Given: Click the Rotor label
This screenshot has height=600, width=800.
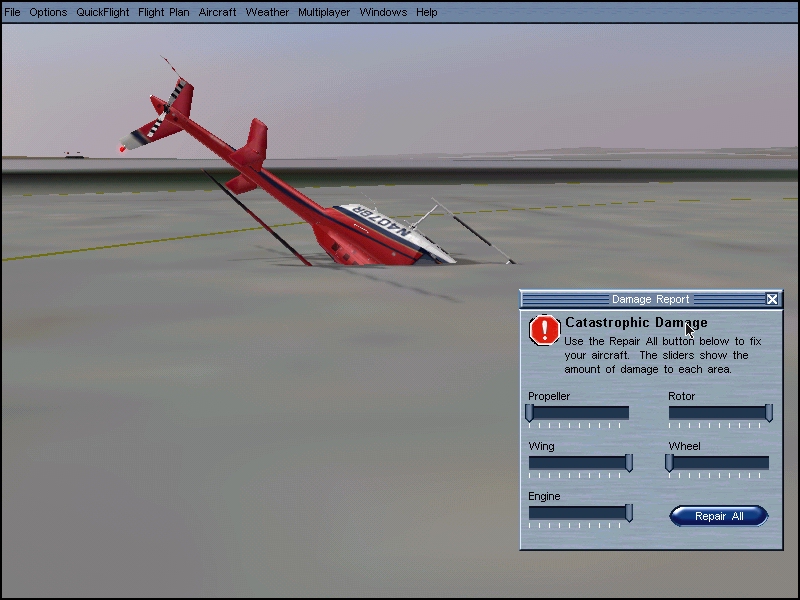Looking at the screenshot, I should 682,396.
